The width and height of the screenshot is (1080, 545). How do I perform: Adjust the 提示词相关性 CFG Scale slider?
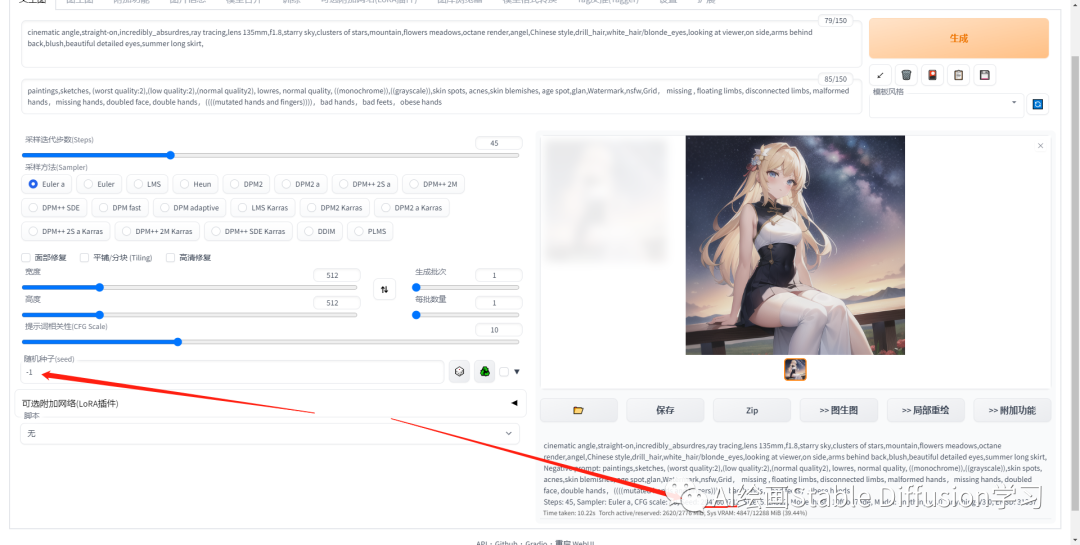pyautogui.click(x=271, y=342)
